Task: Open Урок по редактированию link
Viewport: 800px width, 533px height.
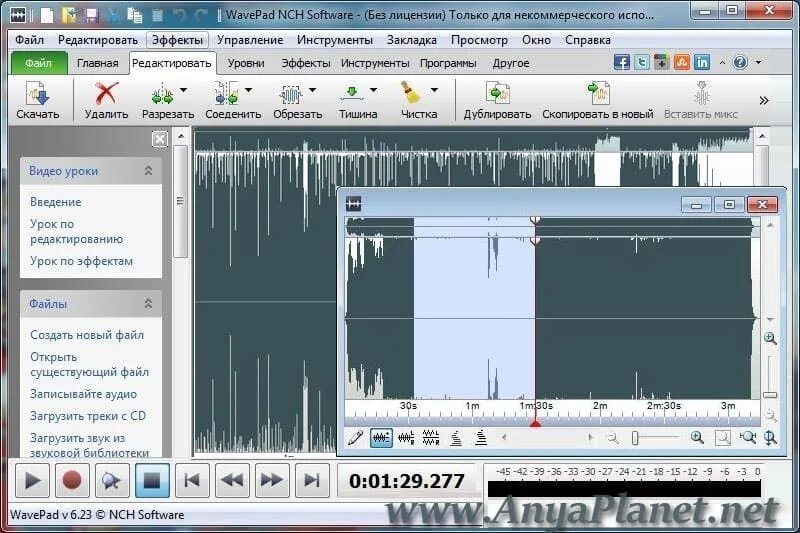Action: 77,231
